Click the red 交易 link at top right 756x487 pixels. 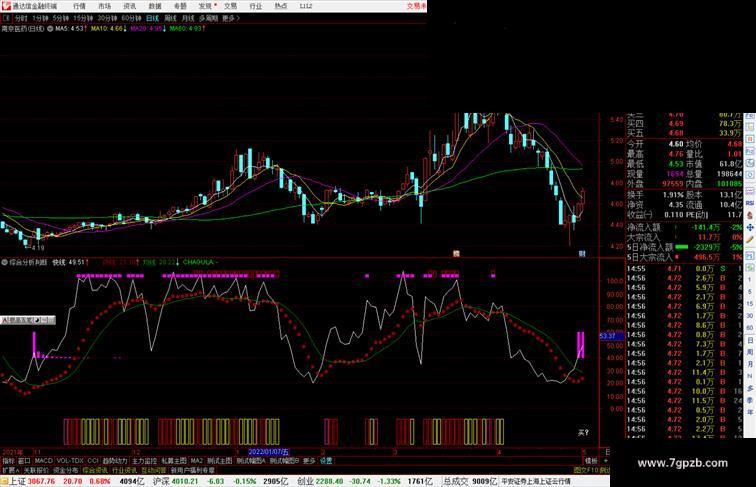click(x=416, y=6)
